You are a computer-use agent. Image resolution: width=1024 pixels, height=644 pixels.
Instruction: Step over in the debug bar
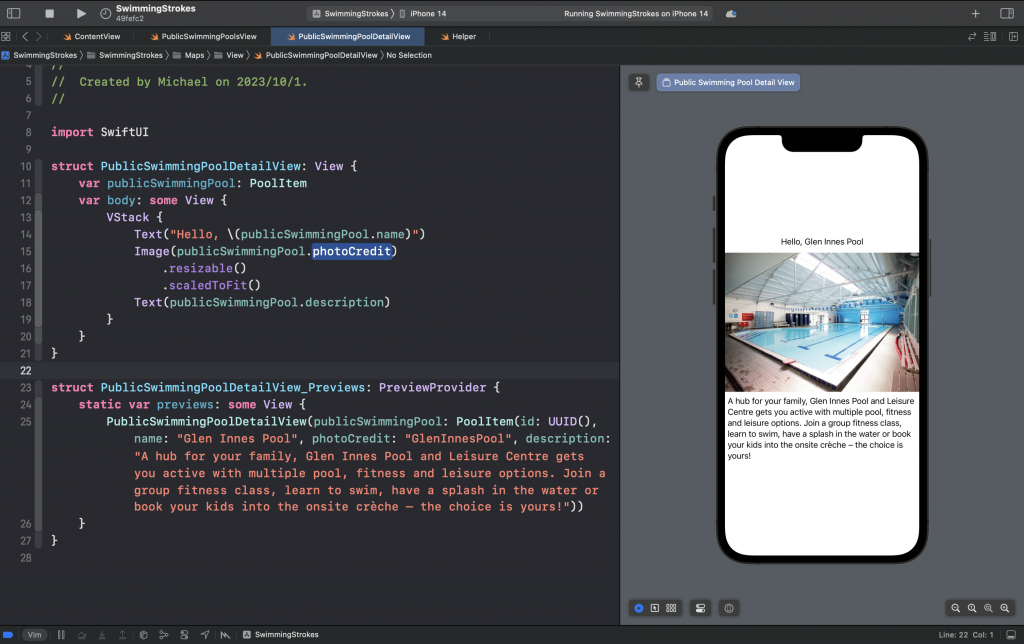(82, 635)
